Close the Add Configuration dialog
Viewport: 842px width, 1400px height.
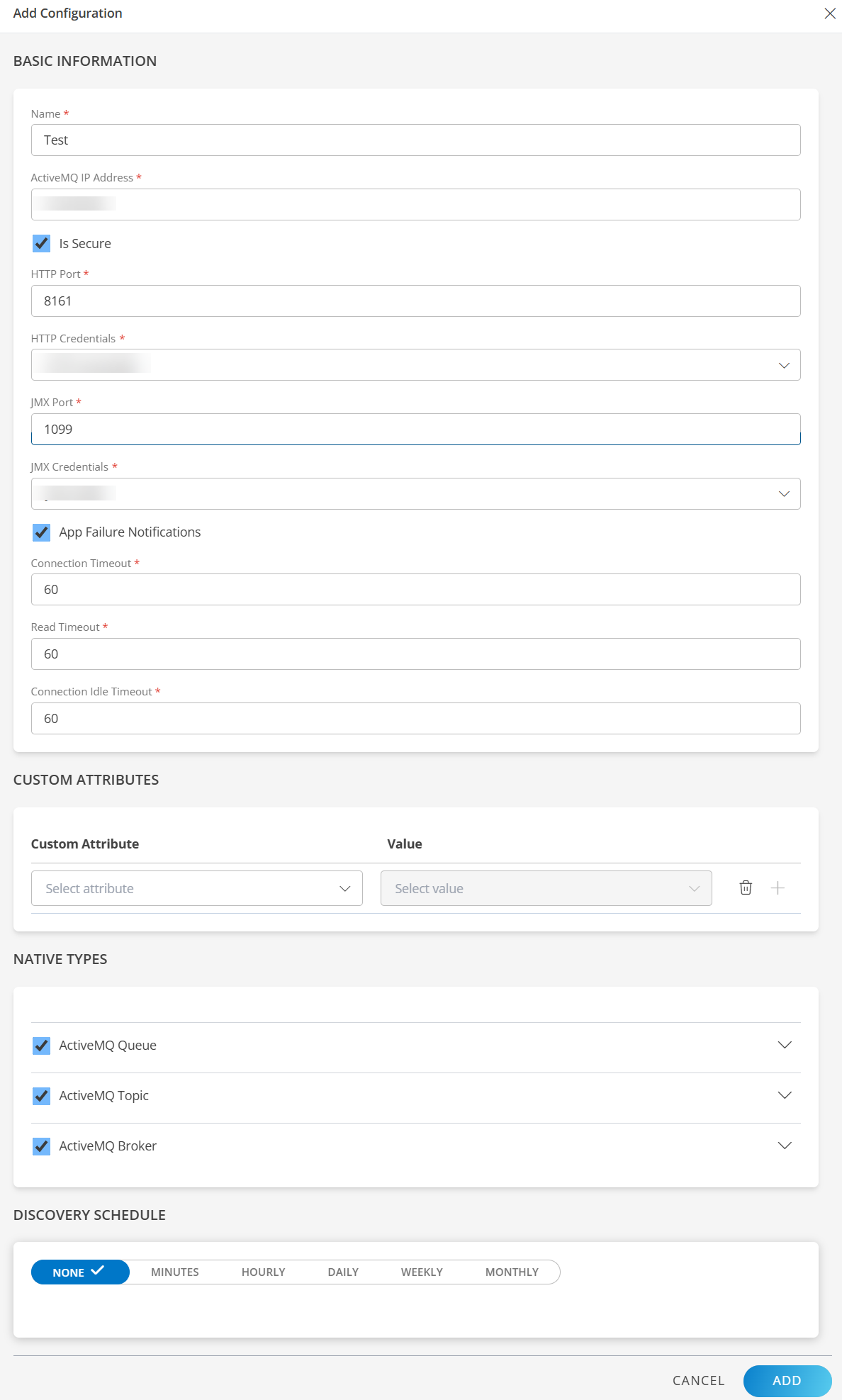point(830,13)
